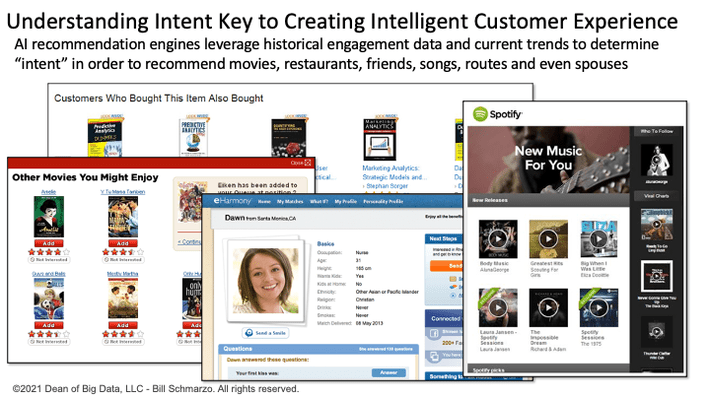
Task: Play the Body Music album
Action: (498, 239)
